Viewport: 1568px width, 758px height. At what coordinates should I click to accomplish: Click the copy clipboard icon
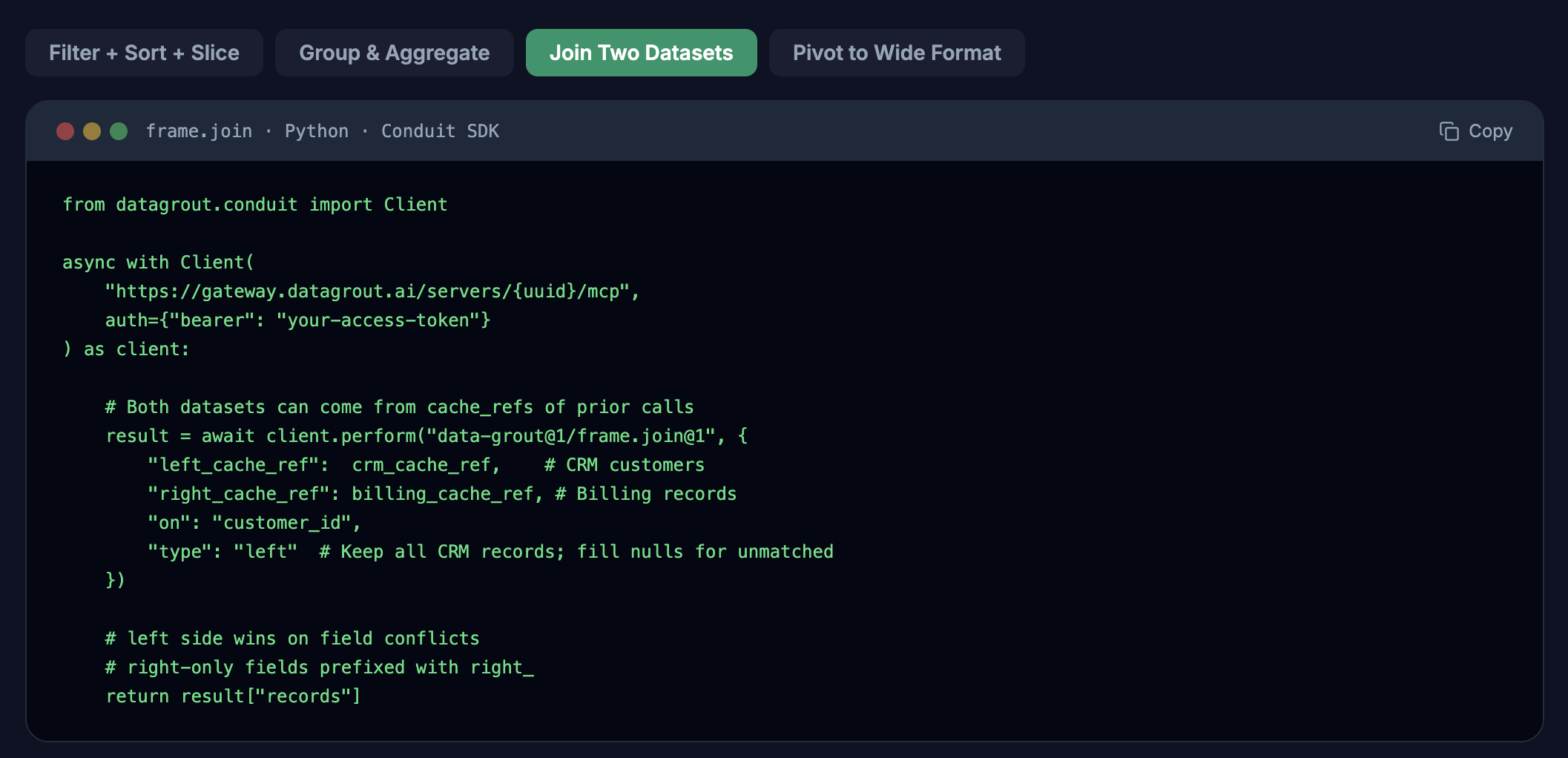click(1449, 131)
